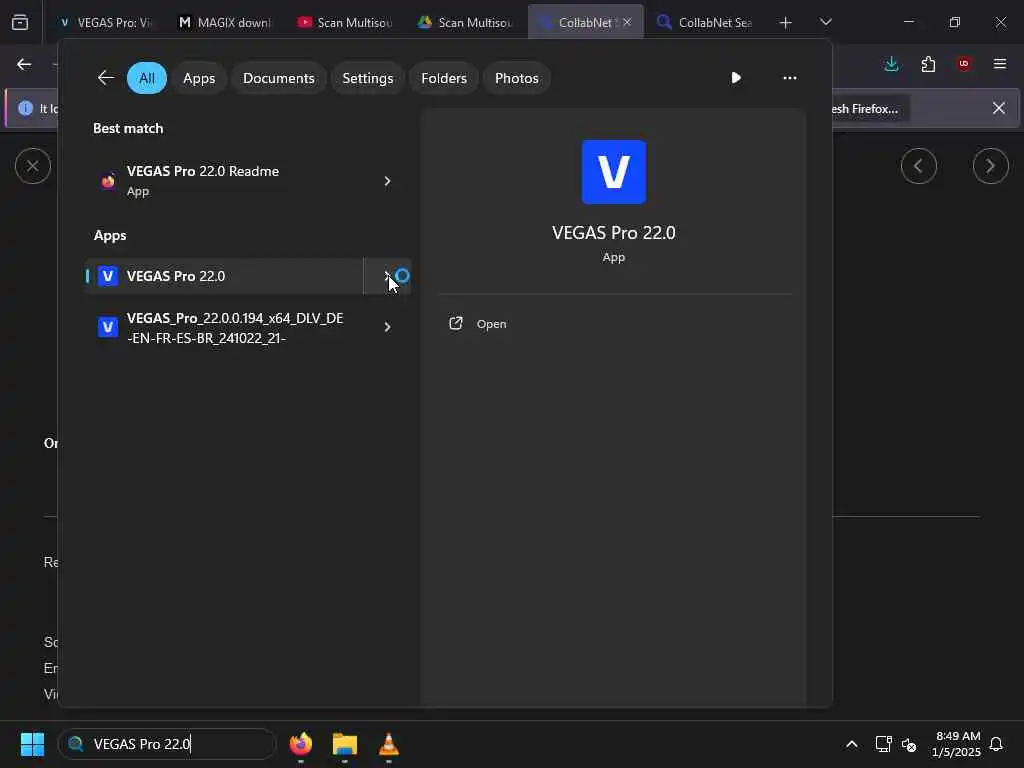The width and height of the screenshot is (1024, 768).
Task: Dismiss the Firefox notification bar
Action: click(999, 108)
